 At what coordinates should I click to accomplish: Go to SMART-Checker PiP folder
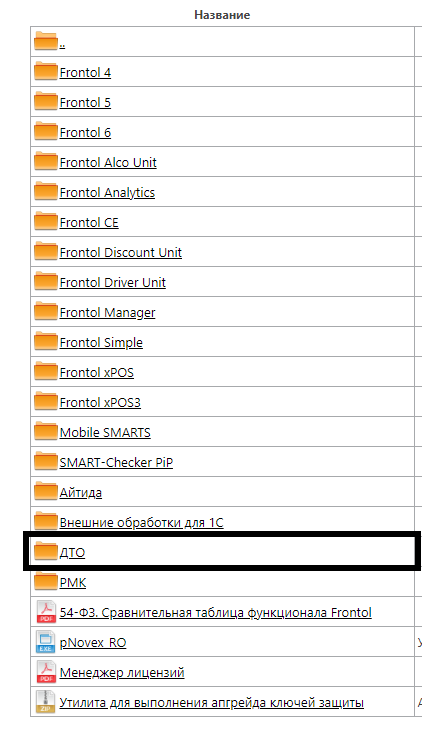click(116, 462)
